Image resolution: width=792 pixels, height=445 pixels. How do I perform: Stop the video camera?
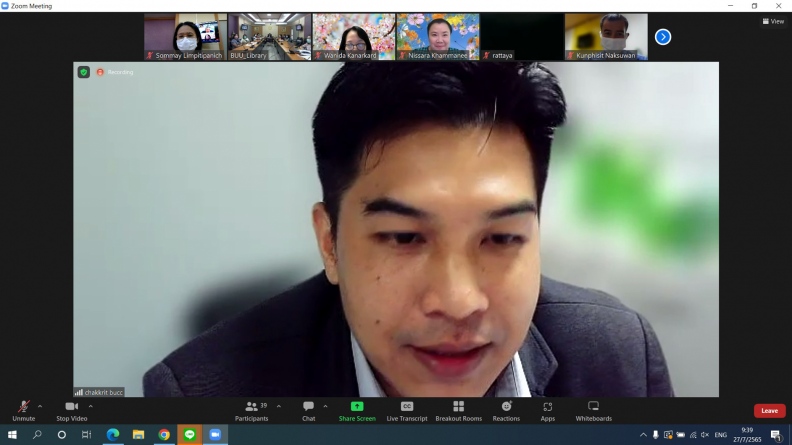pyautogui.click(x=71, y=410)
